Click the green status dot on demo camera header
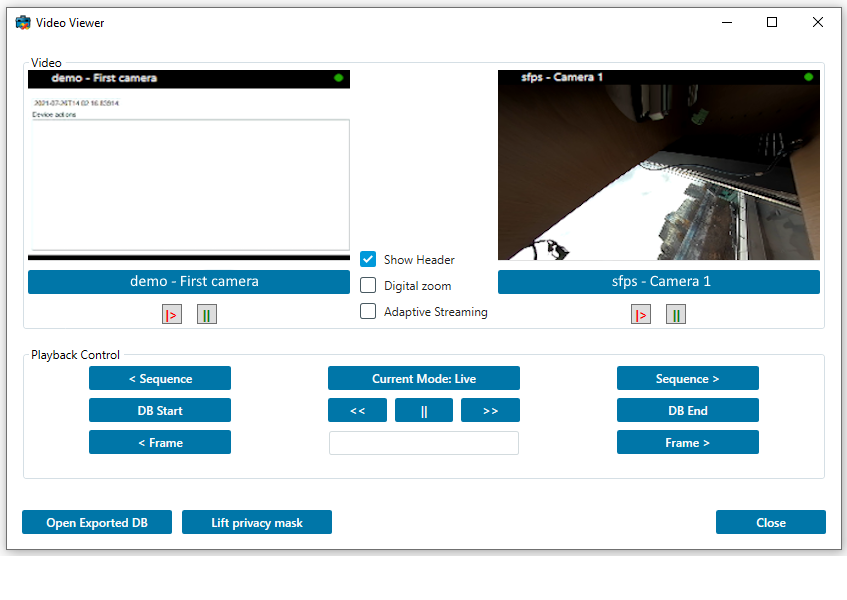The height and width of the screenshot is (600, 847). tap(340, 78)
